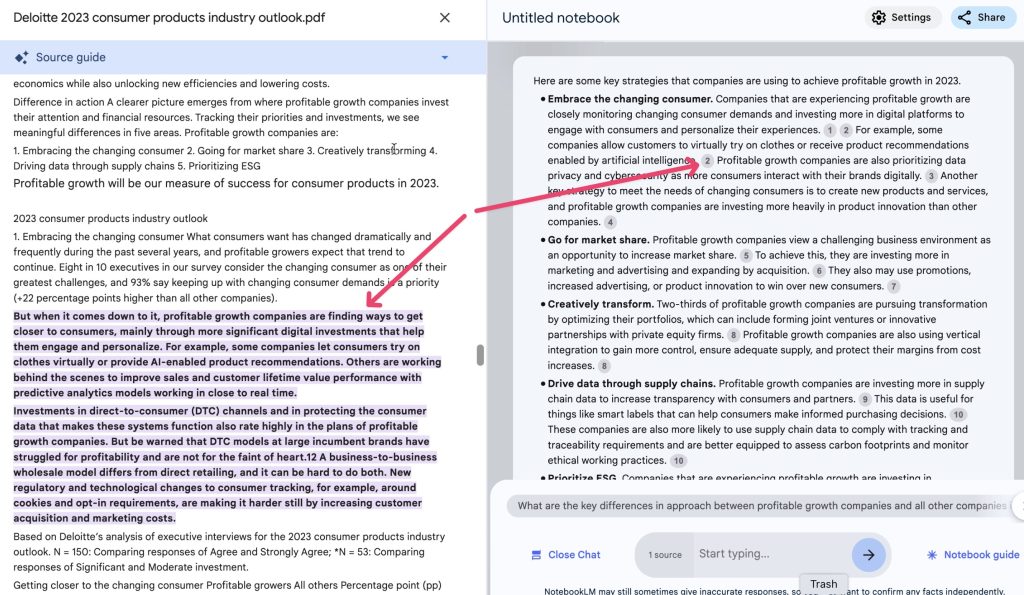Open citation 9 after 'consumers and partners'
Viewport: 1024px width, 595px height.
[866, 399]
